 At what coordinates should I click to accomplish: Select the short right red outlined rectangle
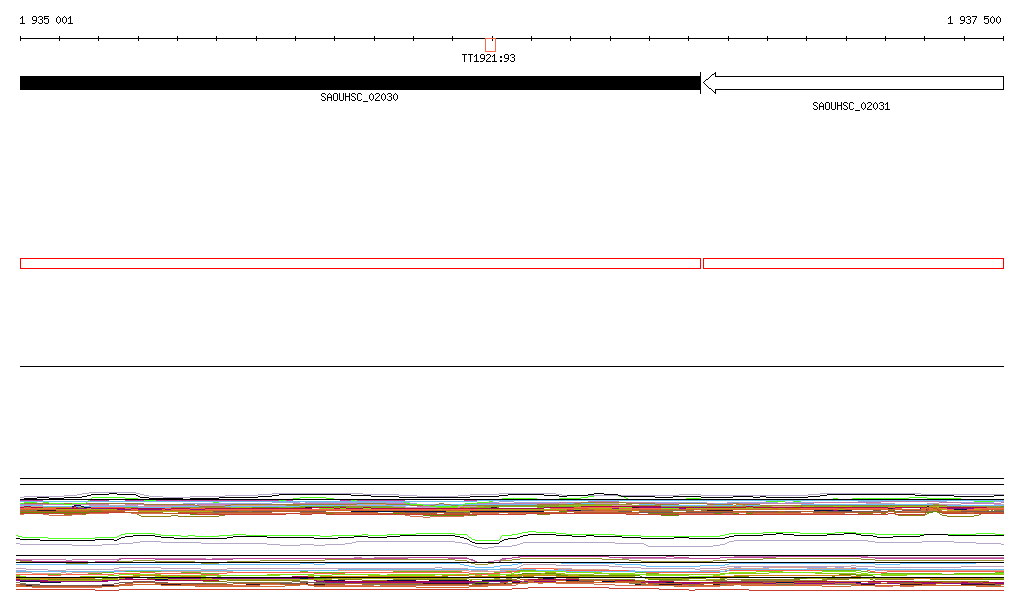853,263
